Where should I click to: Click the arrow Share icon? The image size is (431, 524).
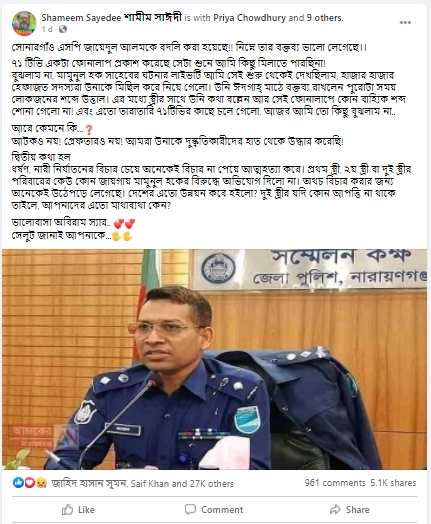(335, 510)
